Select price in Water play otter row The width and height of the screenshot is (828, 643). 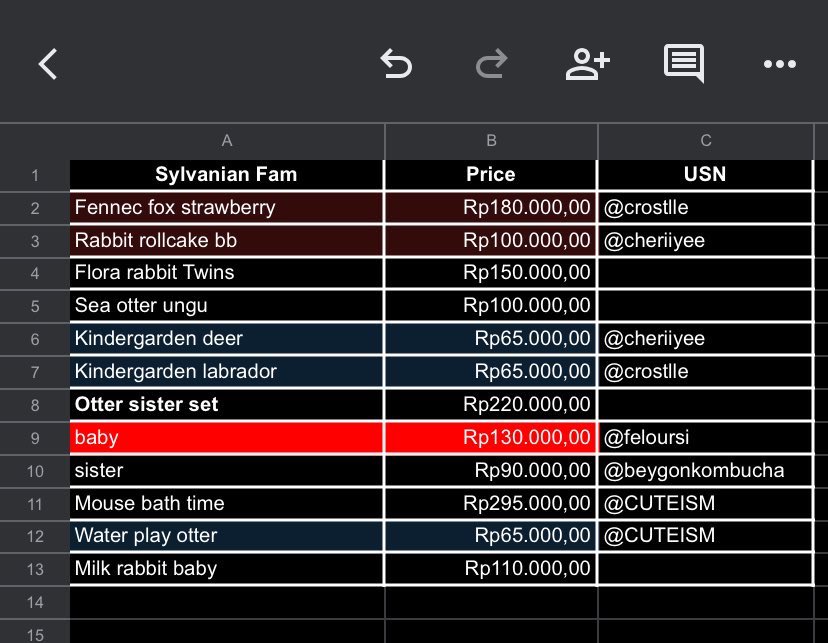[x=491, y=536]
